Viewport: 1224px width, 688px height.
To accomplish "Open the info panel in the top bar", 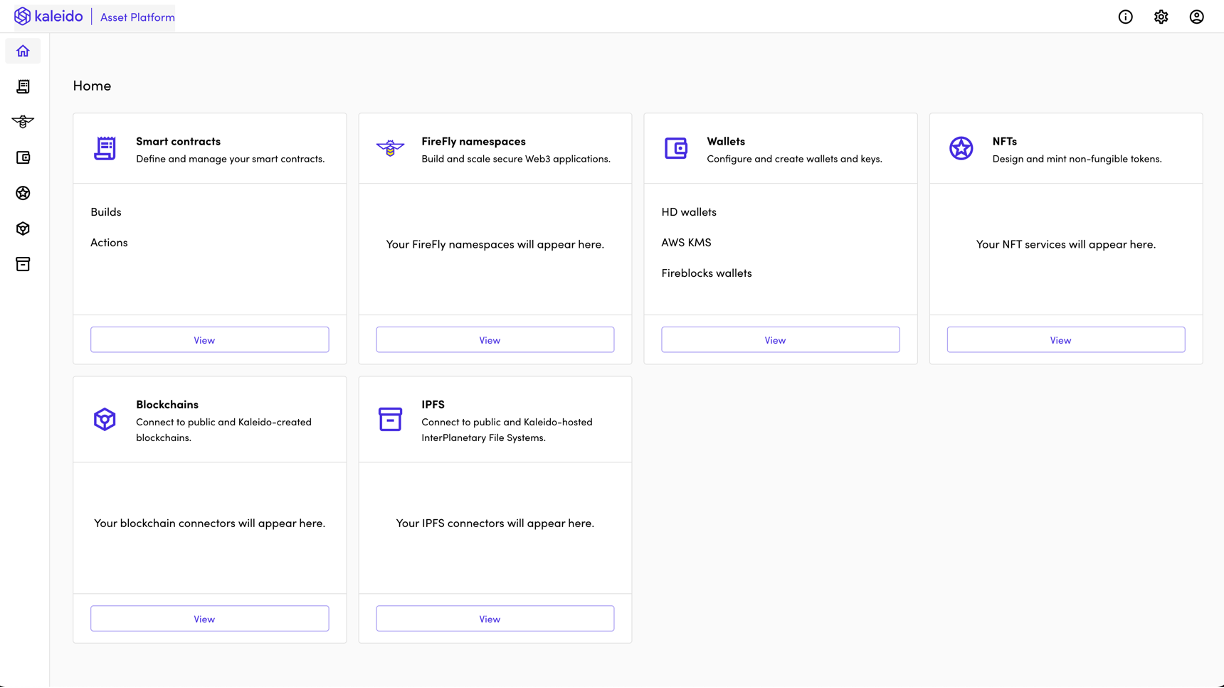I will click(x=1125, y=16).
